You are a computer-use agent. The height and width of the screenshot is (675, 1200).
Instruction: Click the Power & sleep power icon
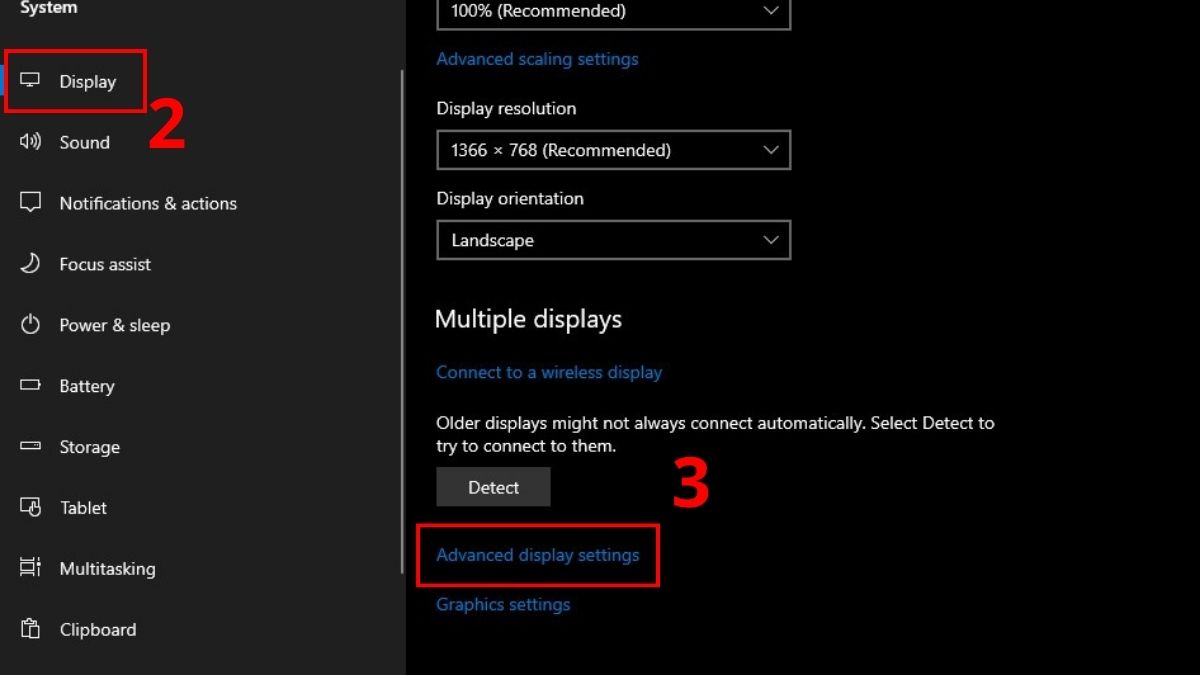coord(31,325)
